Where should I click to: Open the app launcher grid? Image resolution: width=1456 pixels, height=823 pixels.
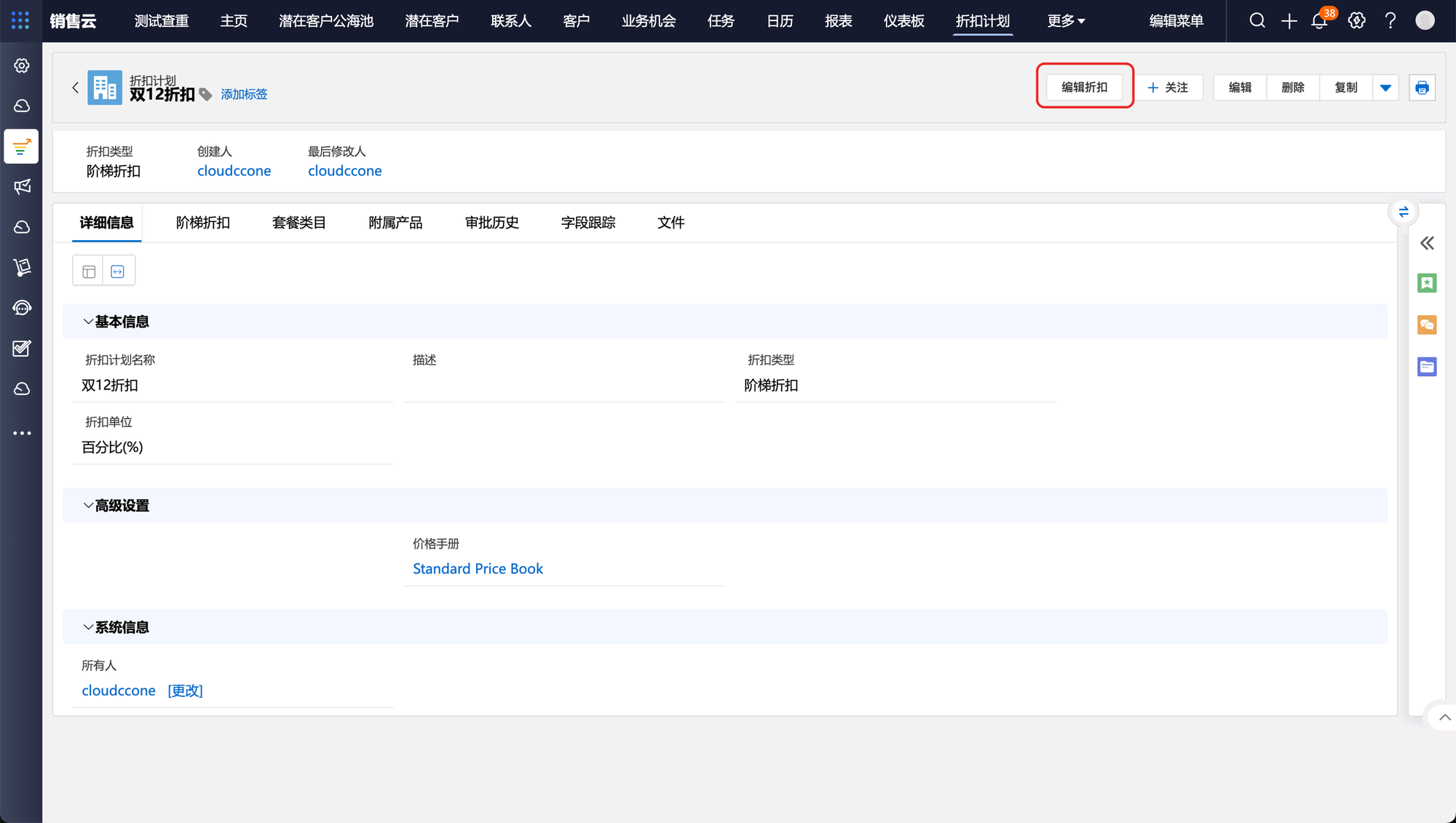pos(20,20)
